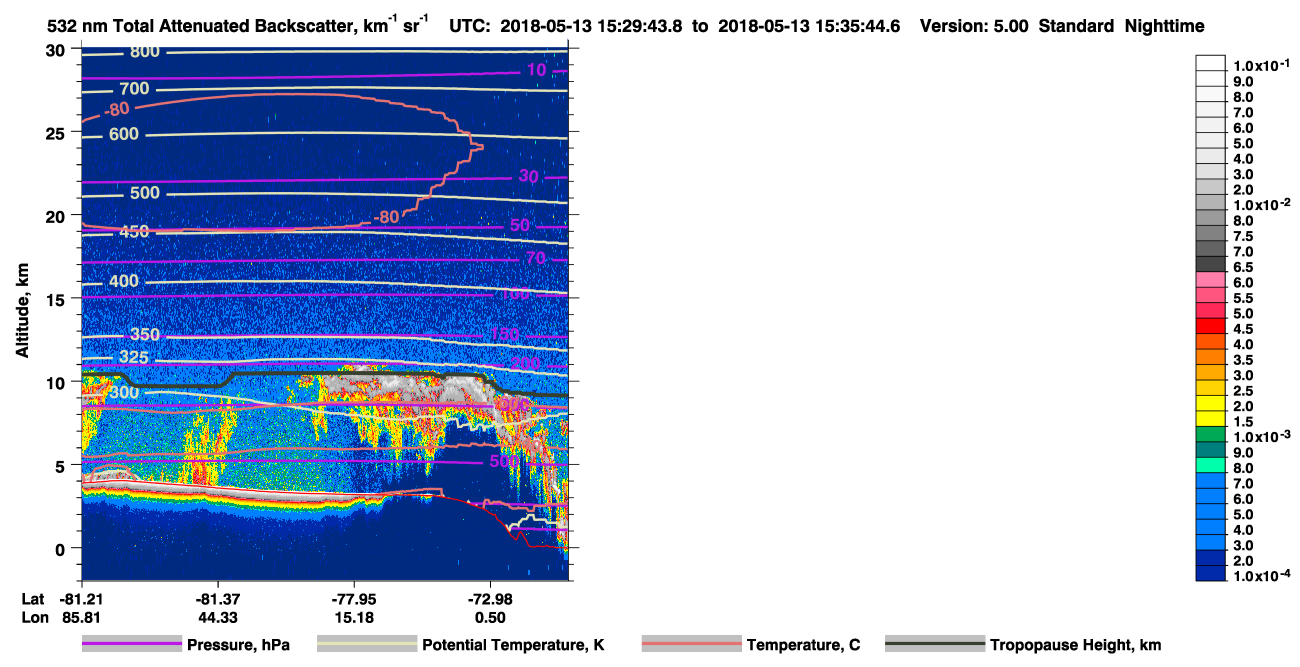The width and height of the screenshot is (1300, 667).
Task: Click the mint swatch below 1.0x10-3, between 9.0 and 8.0
Action: tap(1211, 464)
